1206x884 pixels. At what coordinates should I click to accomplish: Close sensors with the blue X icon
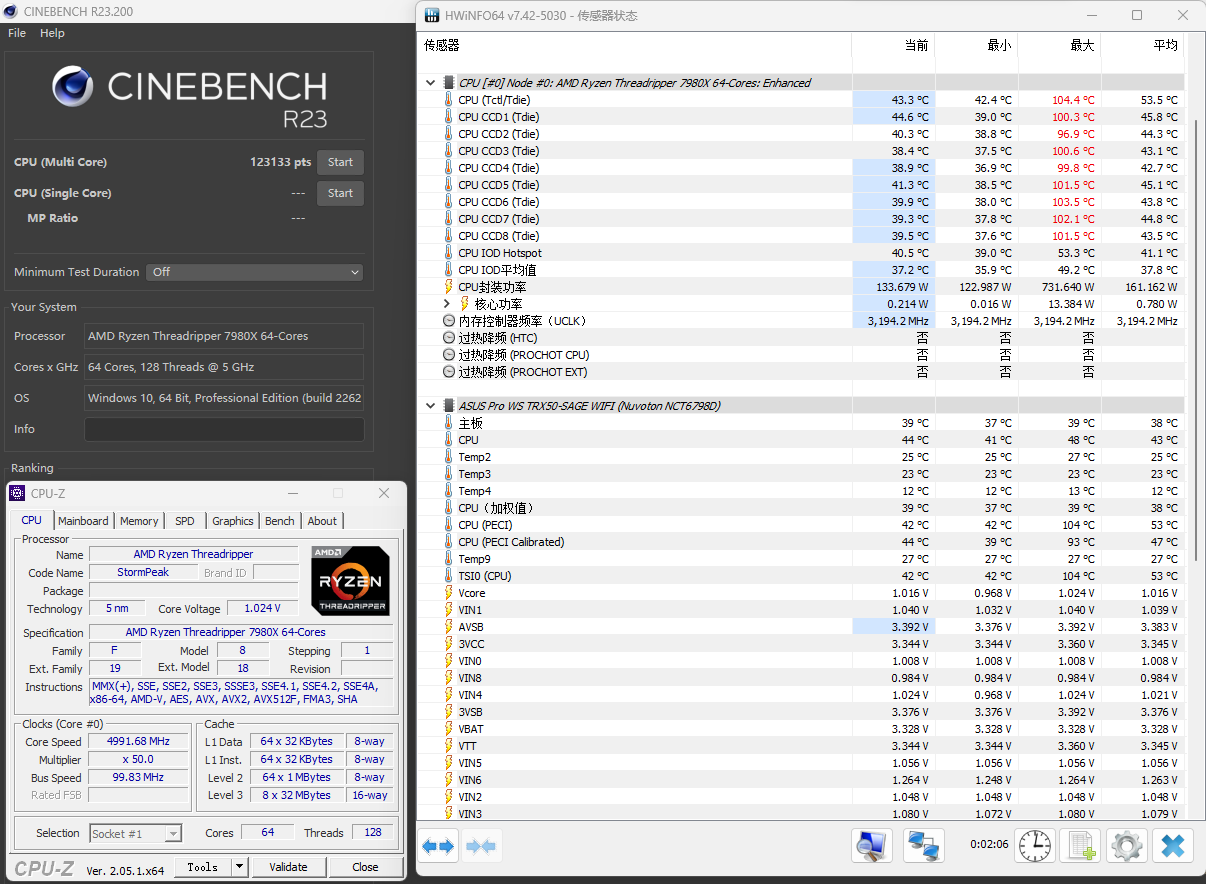point(1173,847)
